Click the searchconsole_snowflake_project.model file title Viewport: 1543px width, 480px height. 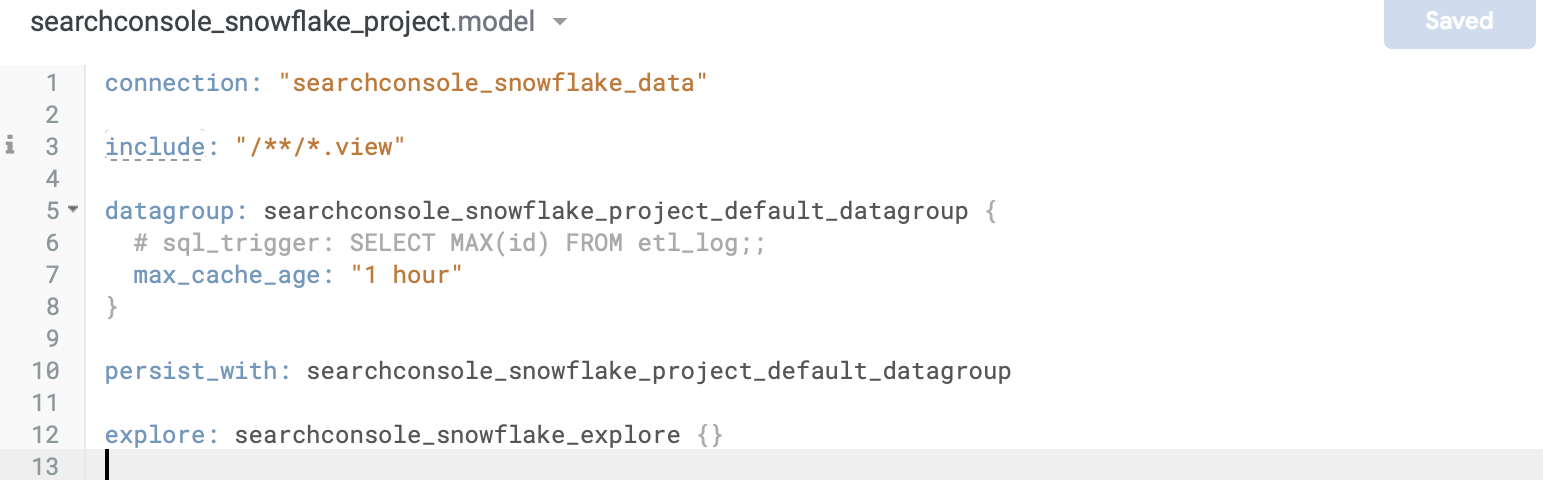click(283, 21)
